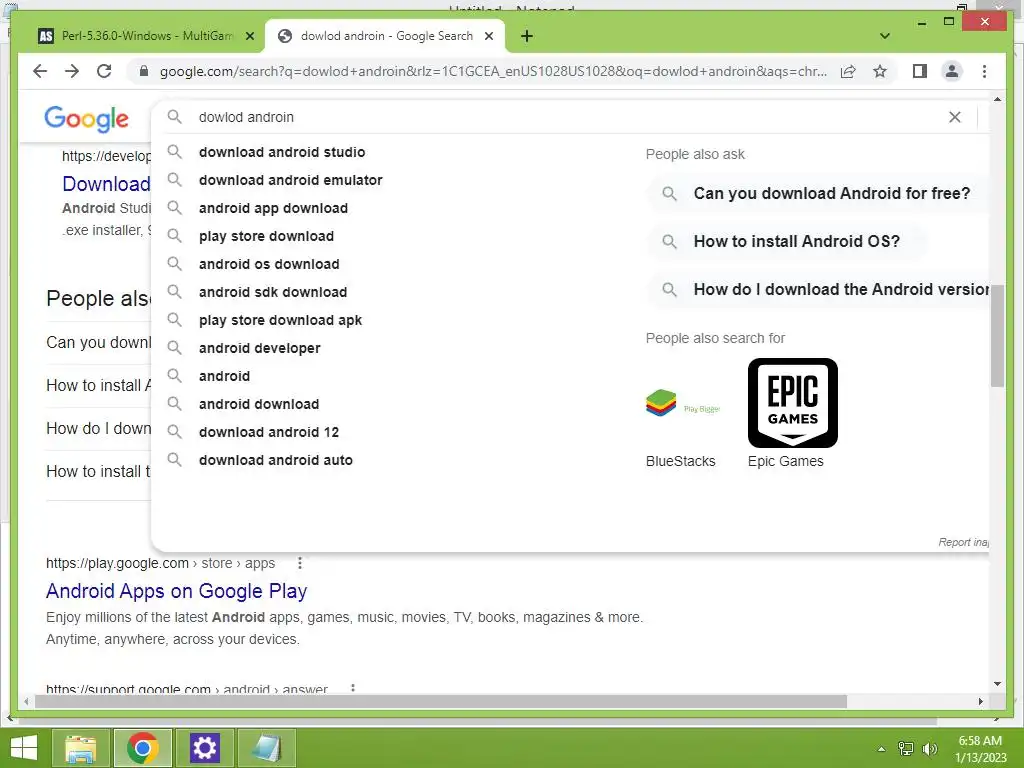Open the Epic Games logo thumbnail
Viewport: 1024px width, 768px height.
[x=793, y=403]
